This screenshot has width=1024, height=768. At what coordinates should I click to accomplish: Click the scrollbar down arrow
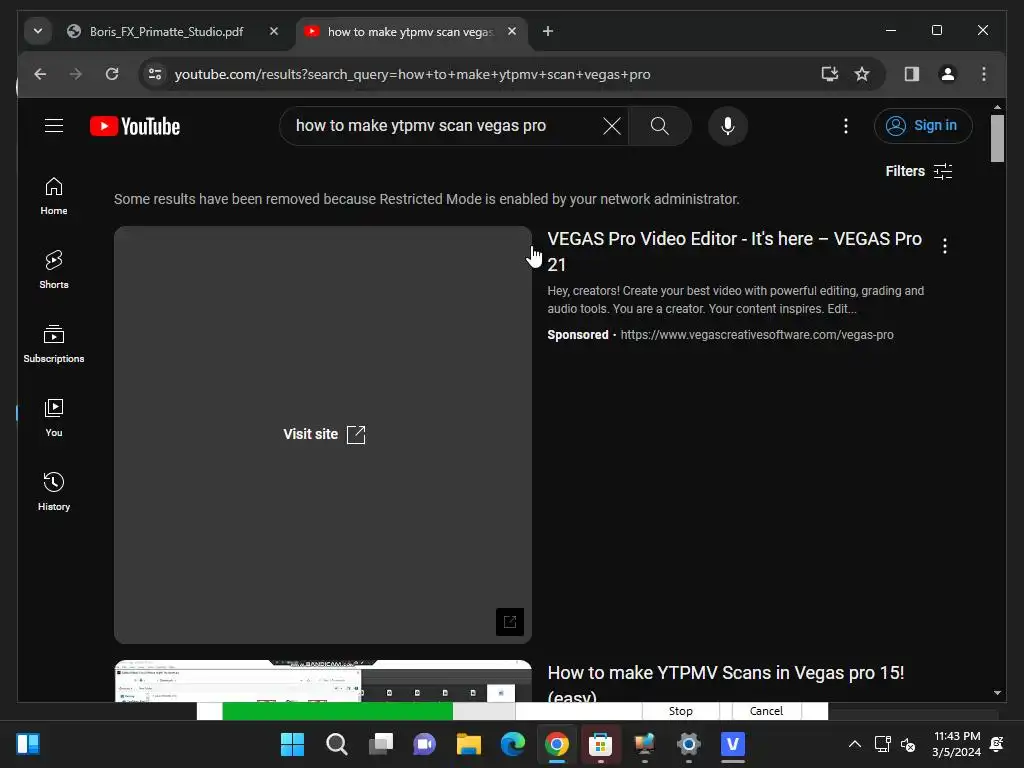[x=997, y=693]
